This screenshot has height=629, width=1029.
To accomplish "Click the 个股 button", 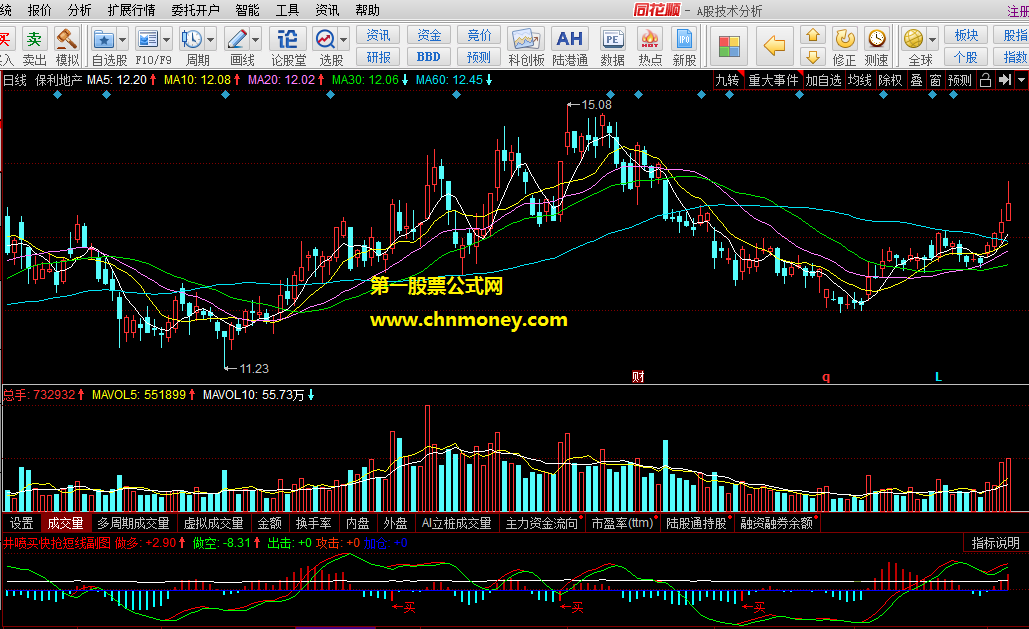I will [966, 57].
